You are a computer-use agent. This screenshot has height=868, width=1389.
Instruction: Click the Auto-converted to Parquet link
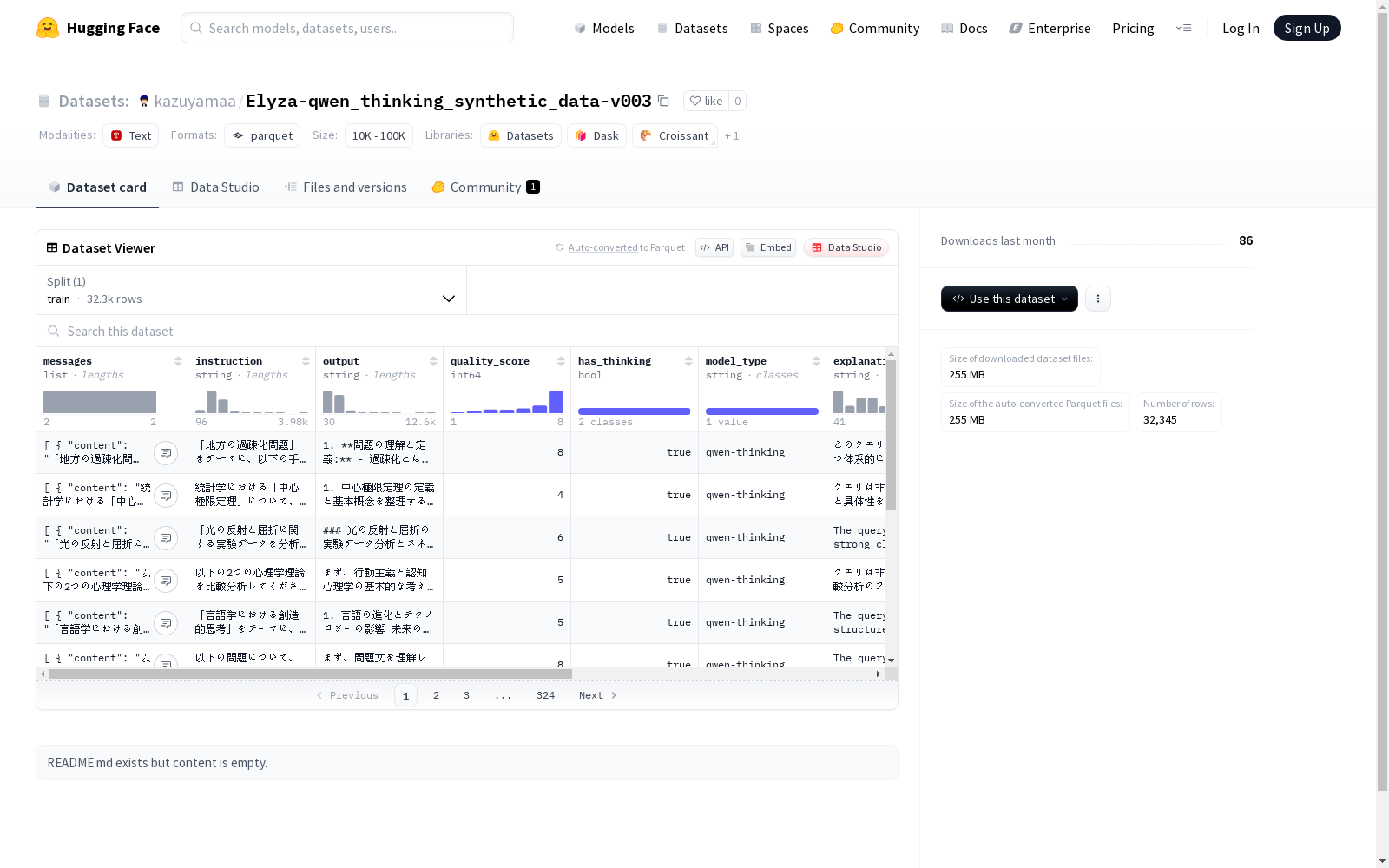[620, 247]
